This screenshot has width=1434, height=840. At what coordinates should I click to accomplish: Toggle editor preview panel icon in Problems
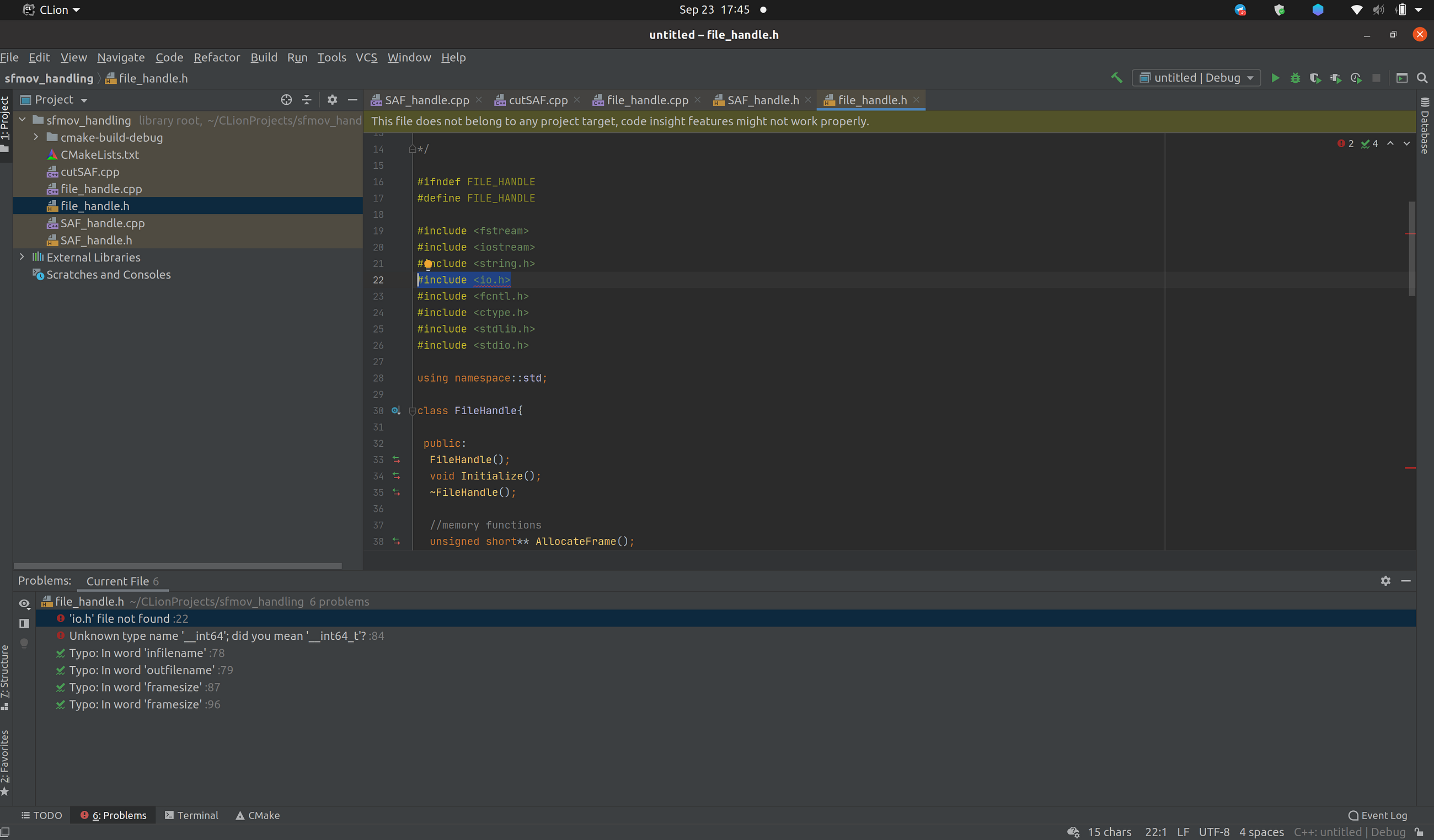click(24, 623)
